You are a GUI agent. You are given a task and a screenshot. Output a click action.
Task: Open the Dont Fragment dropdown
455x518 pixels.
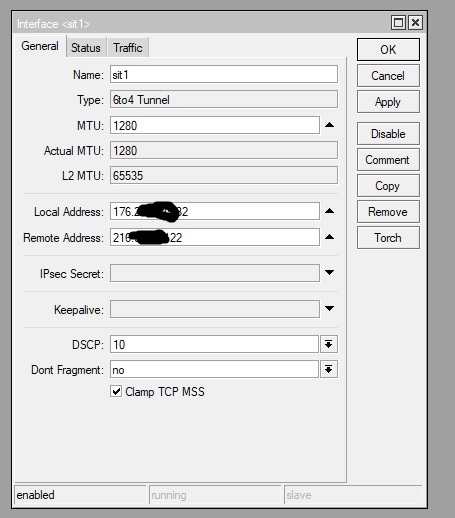click(x=329, y=369)
